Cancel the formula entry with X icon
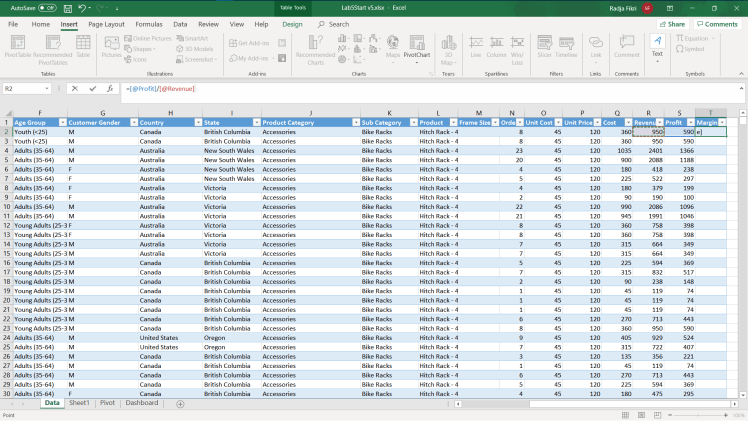748x421 pixels. pyautogui.click(x=74, y=89)
